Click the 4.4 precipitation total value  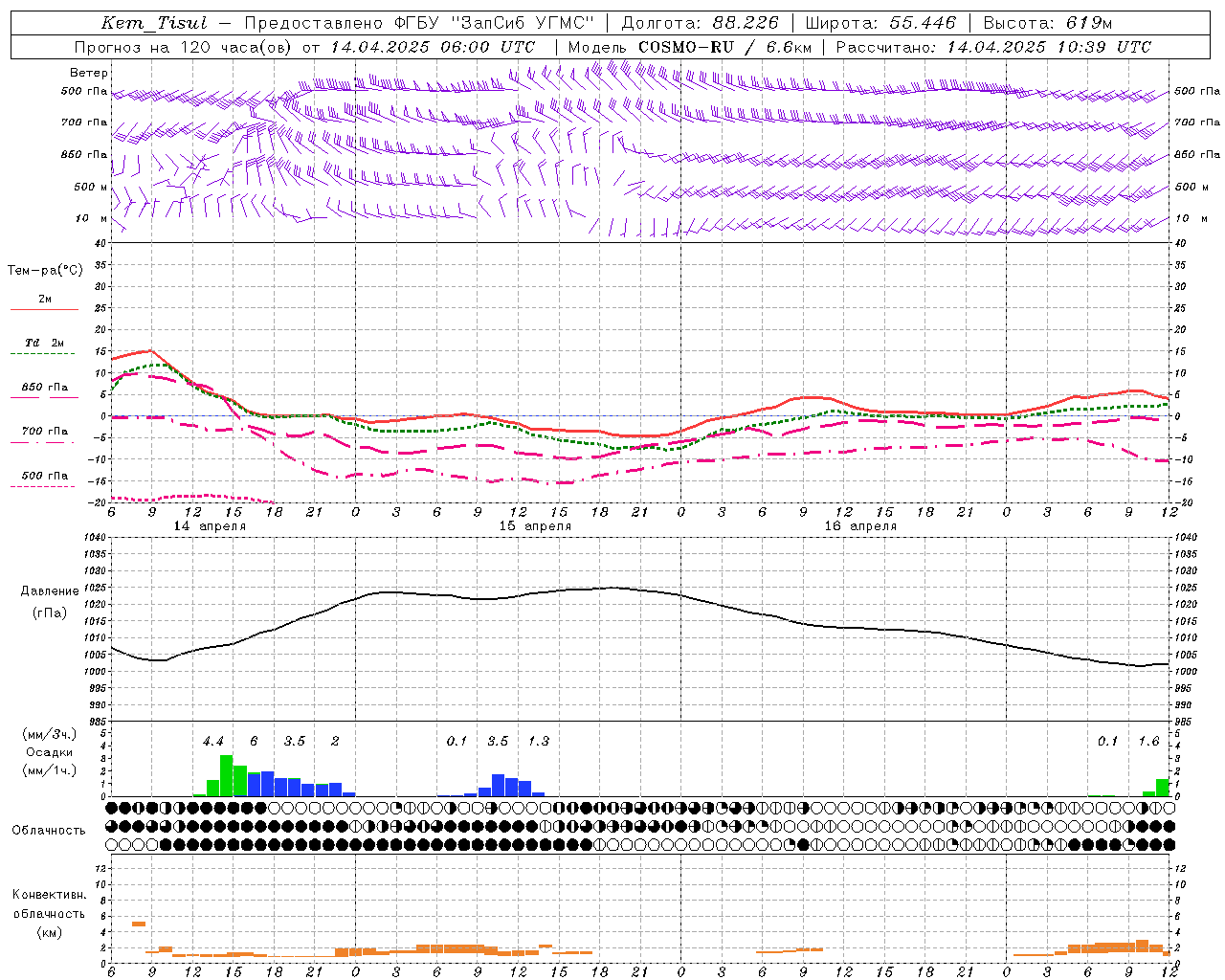(212, 742)
